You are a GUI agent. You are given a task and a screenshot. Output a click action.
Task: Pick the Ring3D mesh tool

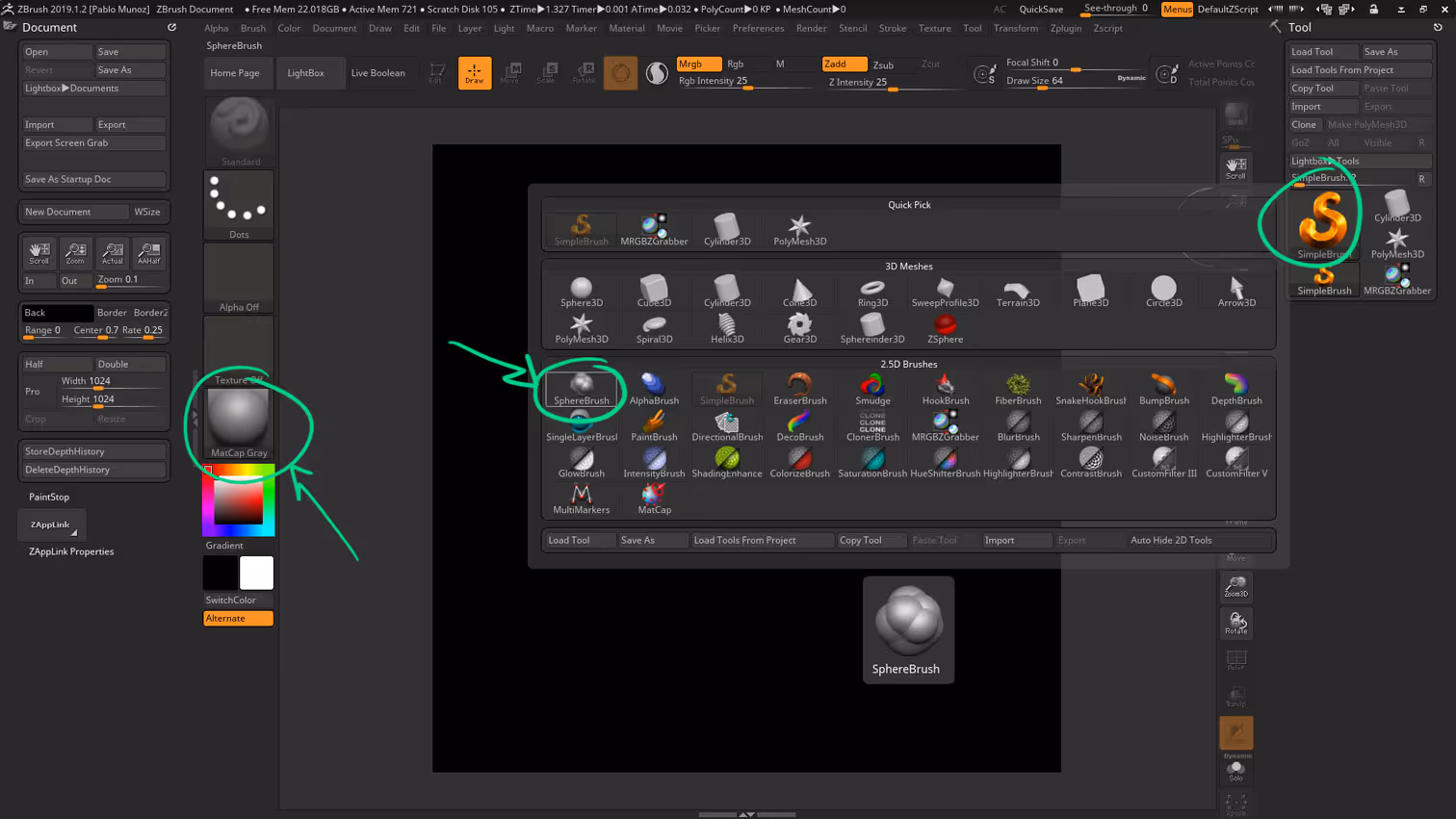click(x=872, y=293)
